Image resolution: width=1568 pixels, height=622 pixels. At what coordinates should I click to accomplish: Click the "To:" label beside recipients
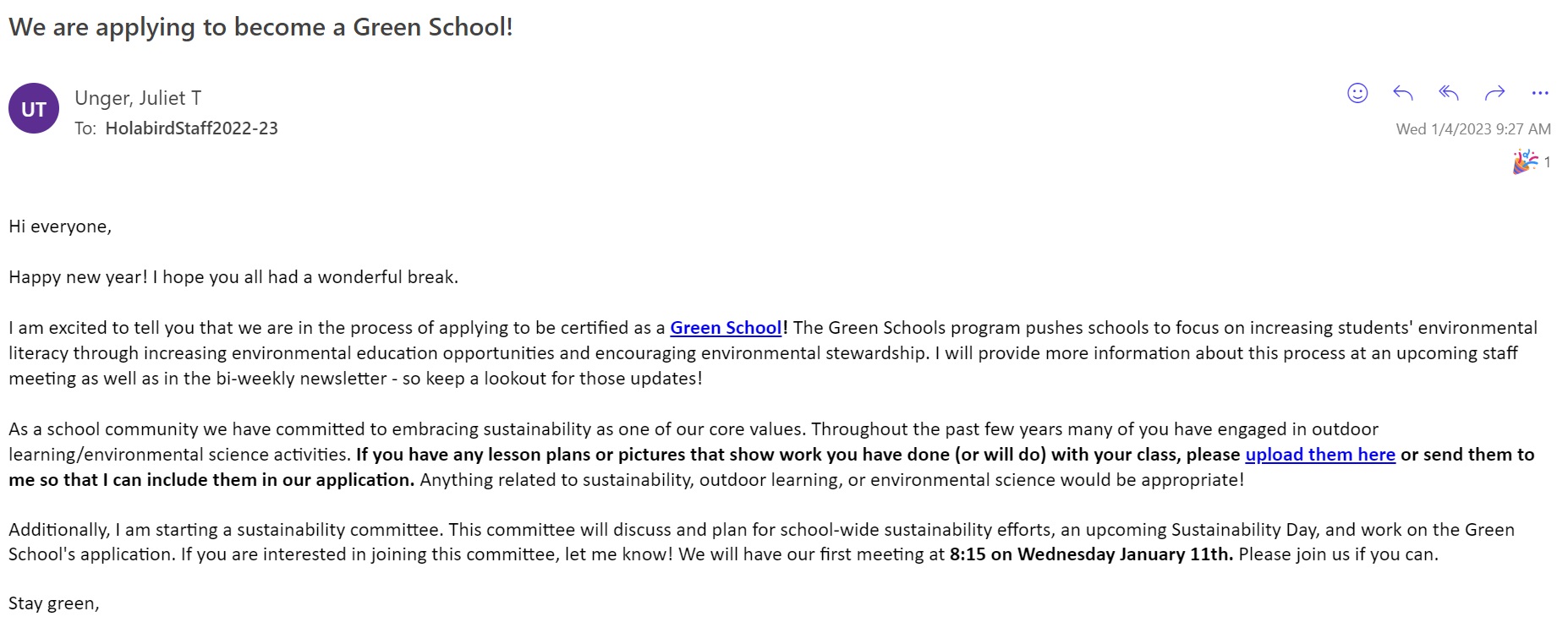coord(85,128)
